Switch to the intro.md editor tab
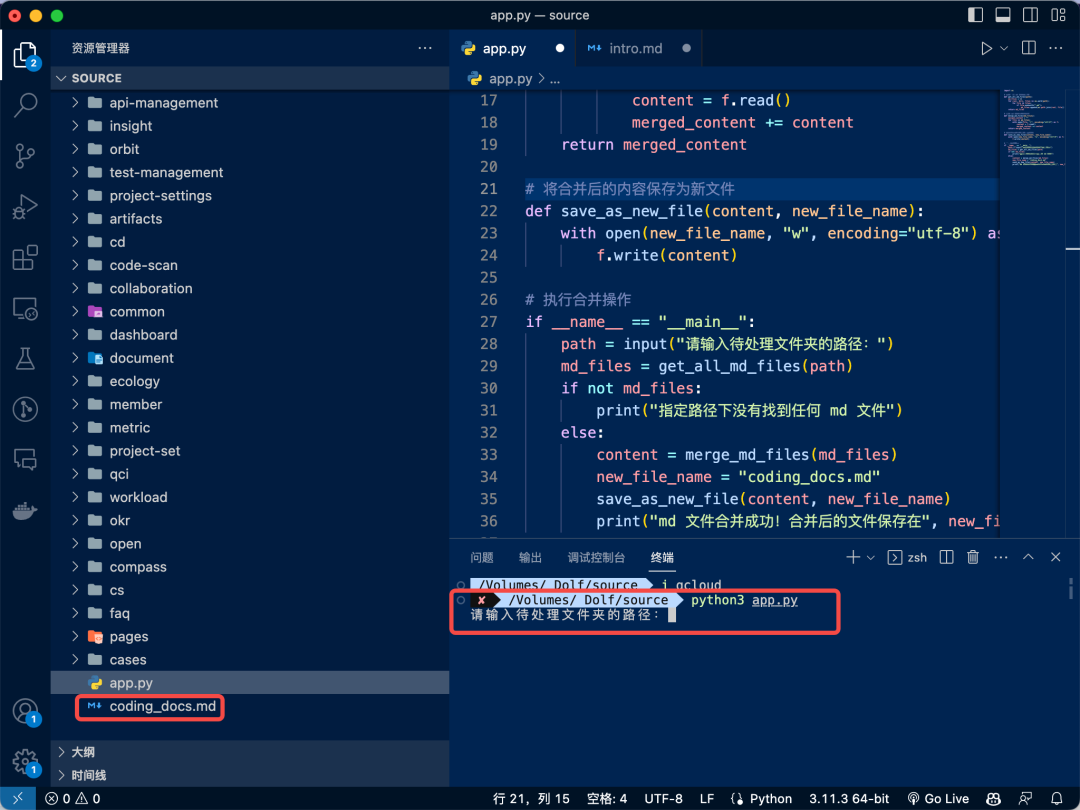The height and width of the screenshot is (810, 1080). tap(638, 48)
